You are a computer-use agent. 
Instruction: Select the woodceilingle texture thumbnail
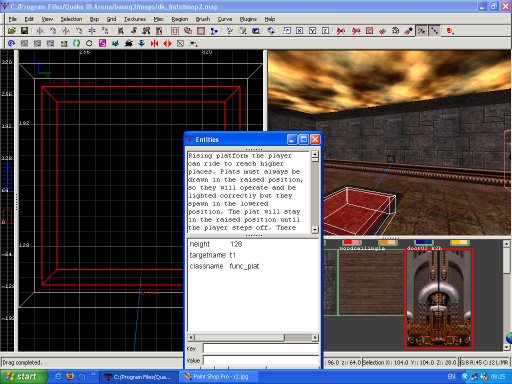click(371, 283)
